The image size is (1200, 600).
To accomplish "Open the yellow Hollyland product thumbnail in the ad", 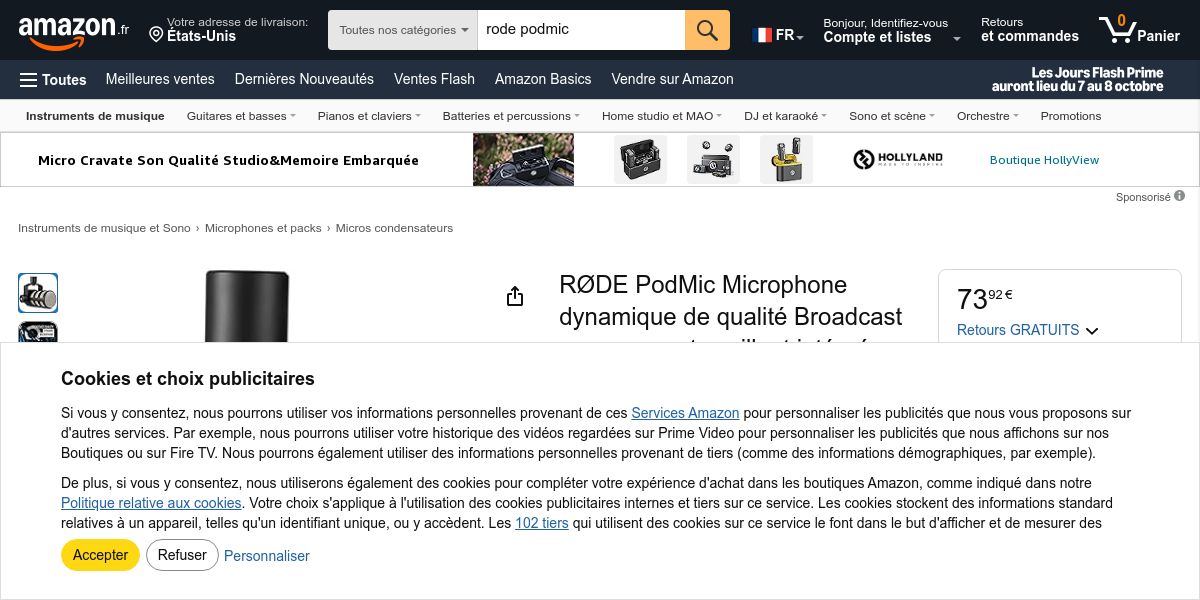I will point(786,159).
